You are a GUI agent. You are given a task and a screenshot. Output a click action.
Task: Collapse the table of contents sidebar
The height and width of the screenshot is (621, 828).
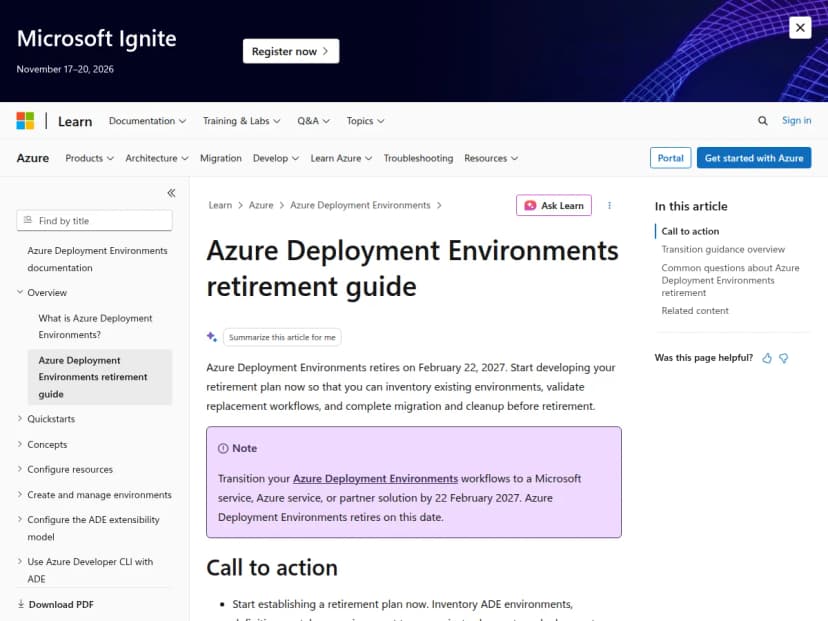point(171,193)
